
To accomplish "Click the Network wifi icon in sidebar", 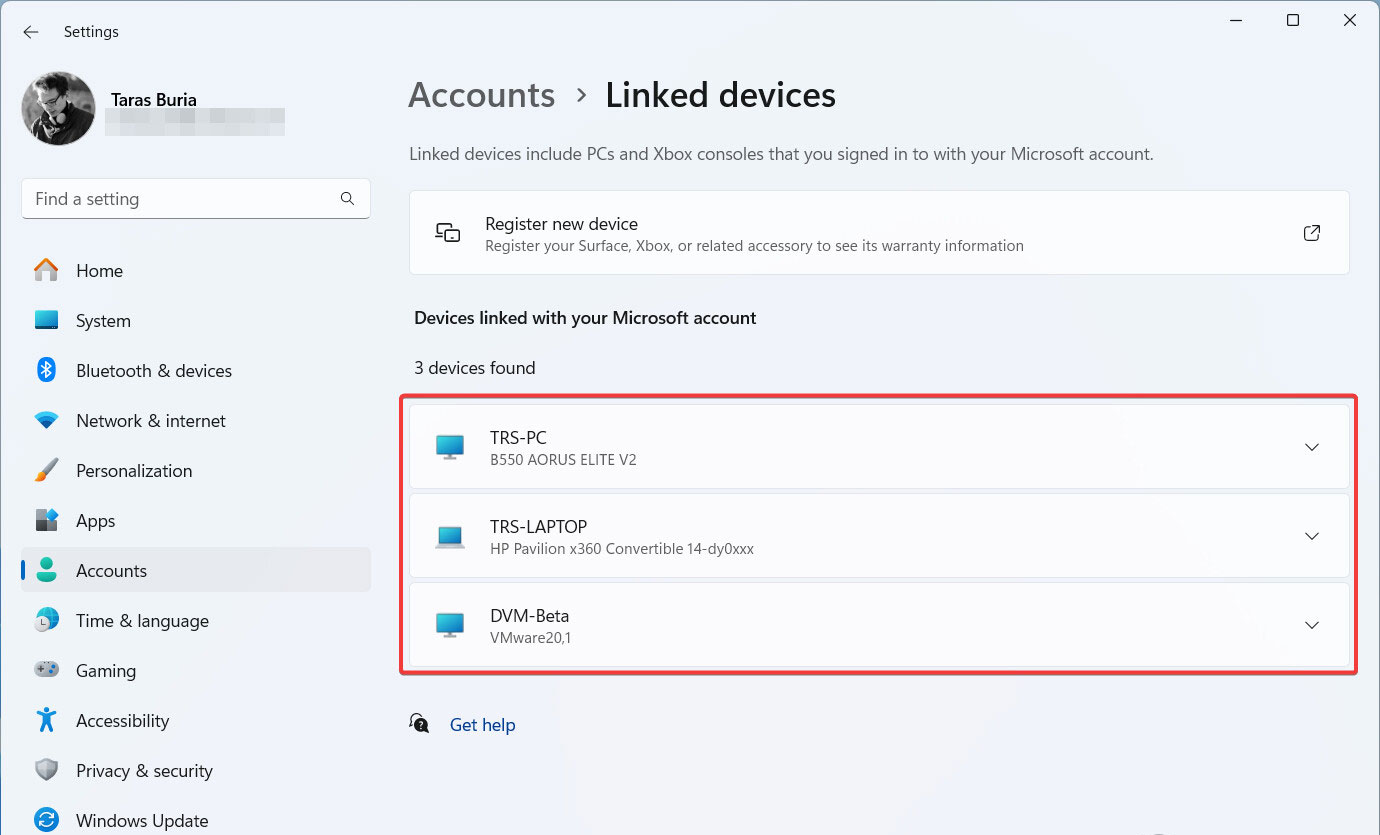I will (46, 421).
